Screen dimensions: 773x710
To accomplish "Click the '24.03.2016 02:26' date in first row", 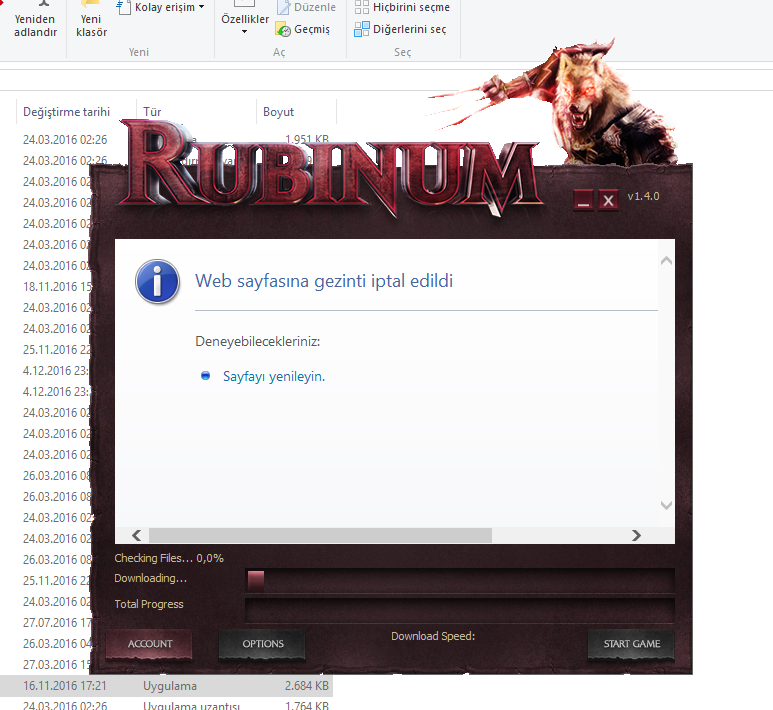I will (x=65, y=140).
